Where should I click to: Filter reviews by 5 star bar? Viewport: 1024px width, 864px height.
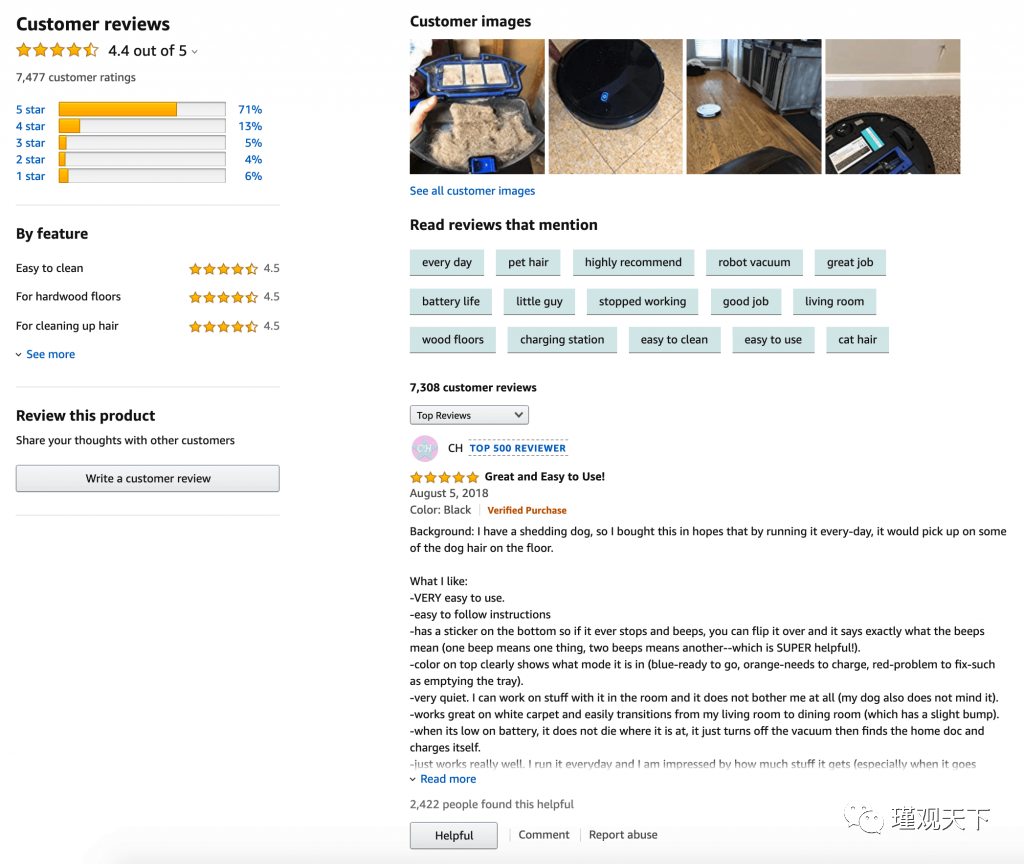coord(142,109)
